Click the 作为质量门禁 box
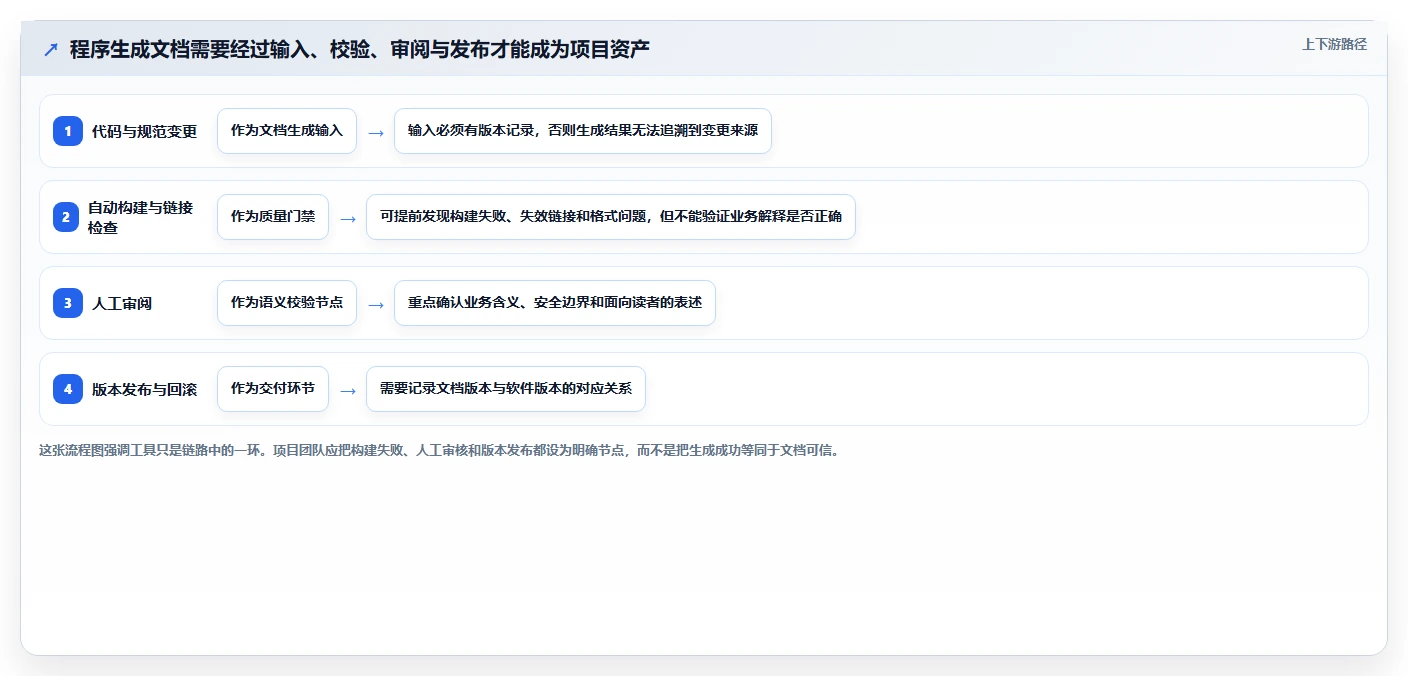The height and width of the screenshot is (676, 1408). click(x=273, y=217)
